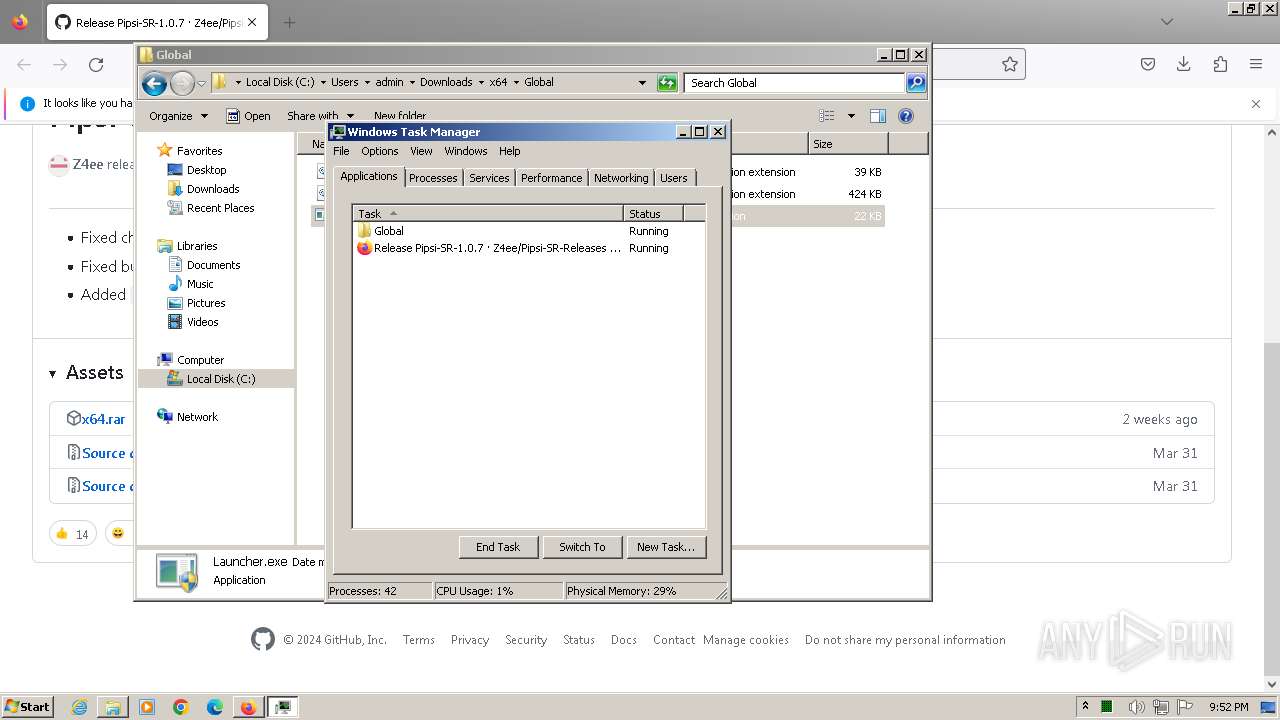Select Pictures library in sidebar

pos(206,303)
